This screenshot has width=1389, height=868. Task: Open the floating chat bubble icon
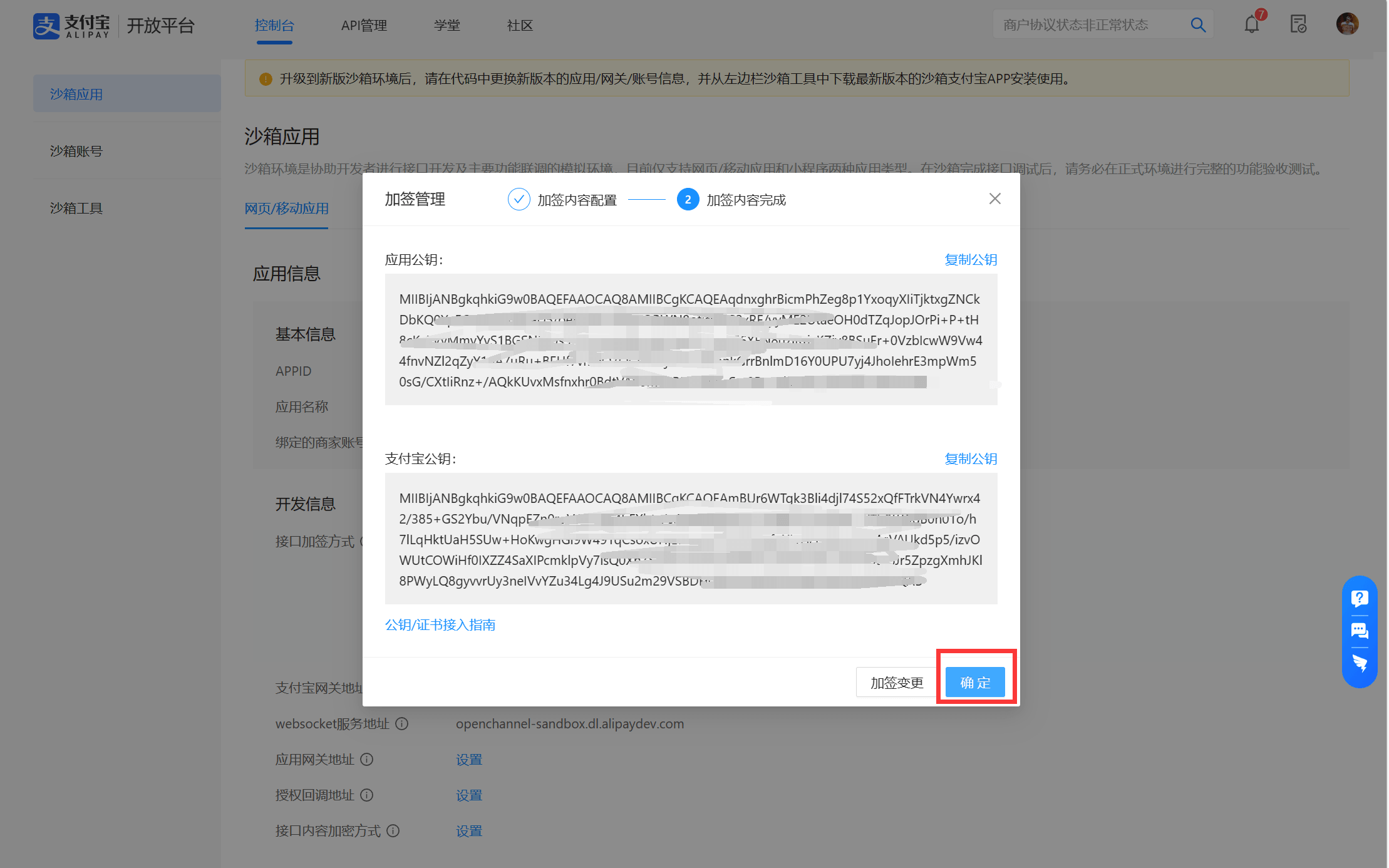(x=1359, y=631)
